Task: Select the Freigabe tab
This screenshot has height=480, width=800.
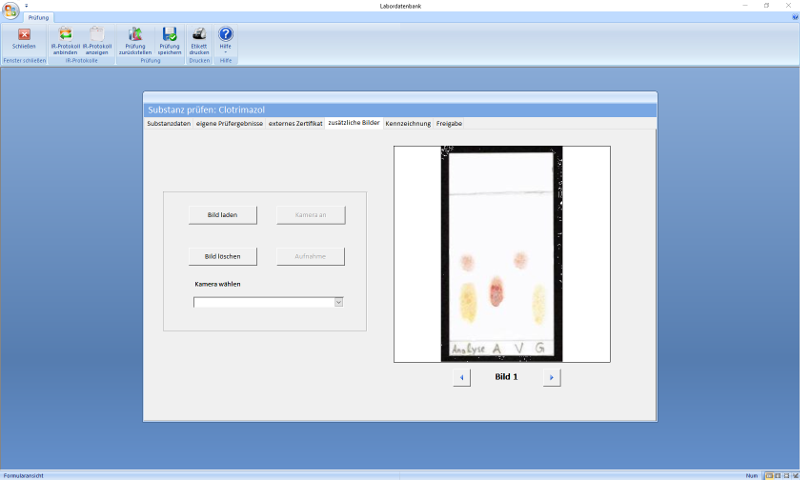Action: 449,123
